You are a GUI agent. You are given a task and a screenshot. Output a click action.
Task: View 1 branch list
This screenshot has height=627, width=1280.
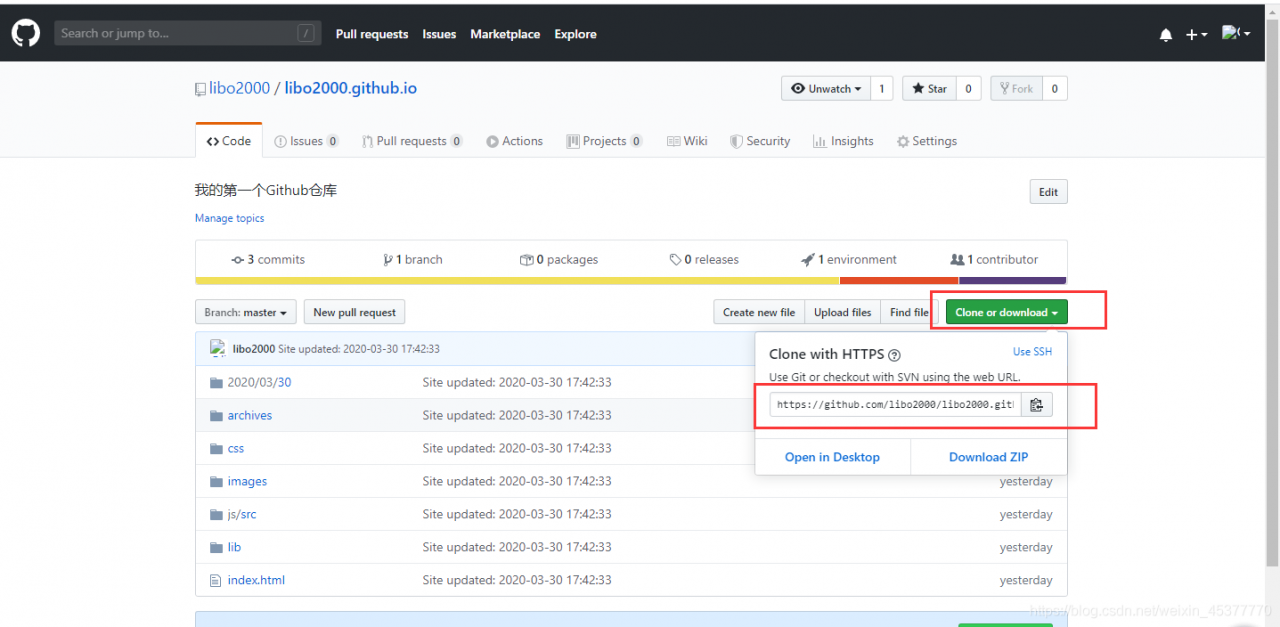click(x=412, y=259)
